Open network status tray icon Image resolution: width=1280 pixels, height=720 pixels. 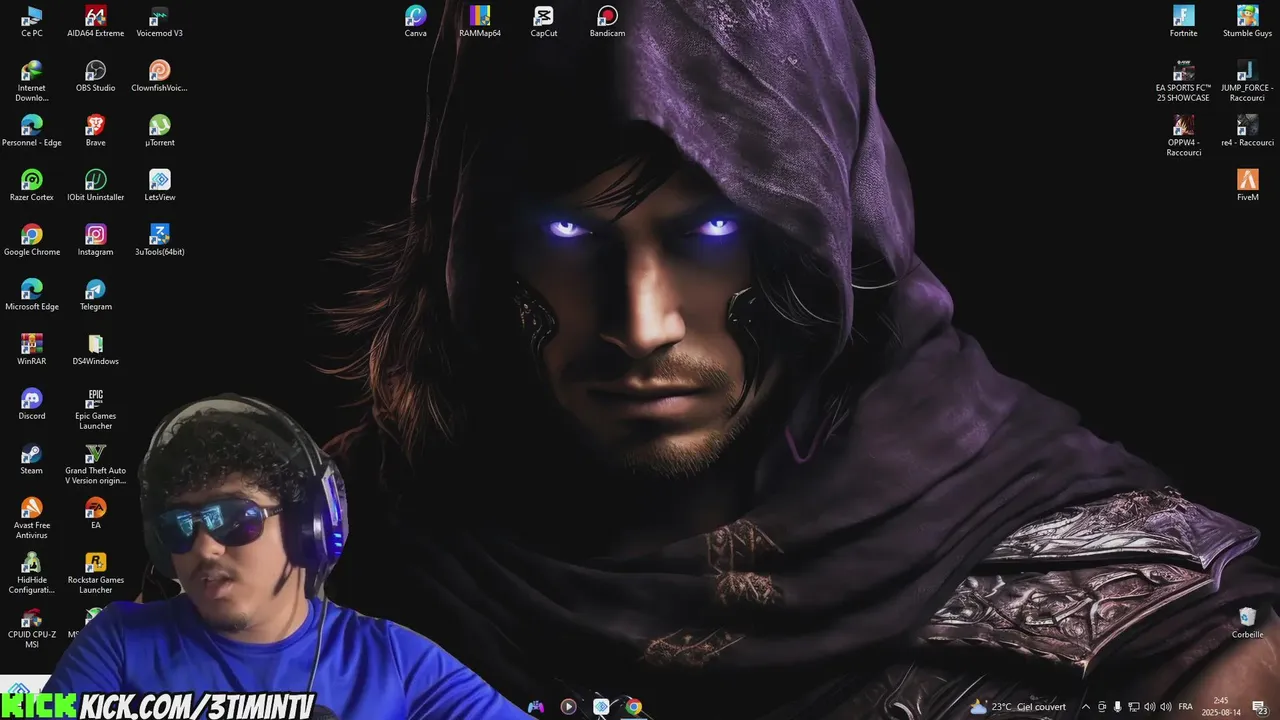[1133, 707]
